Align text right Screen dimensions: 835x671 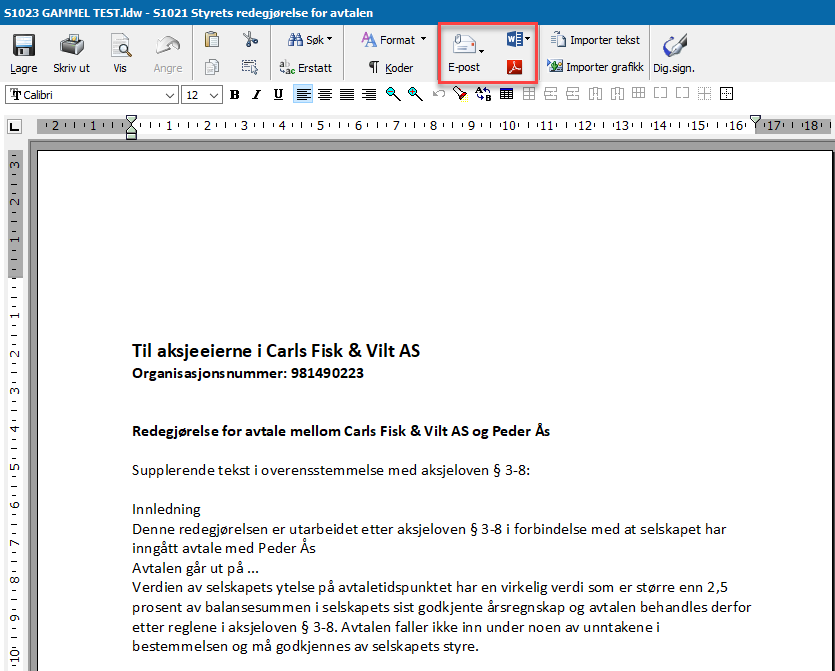(x=369, y=95)
